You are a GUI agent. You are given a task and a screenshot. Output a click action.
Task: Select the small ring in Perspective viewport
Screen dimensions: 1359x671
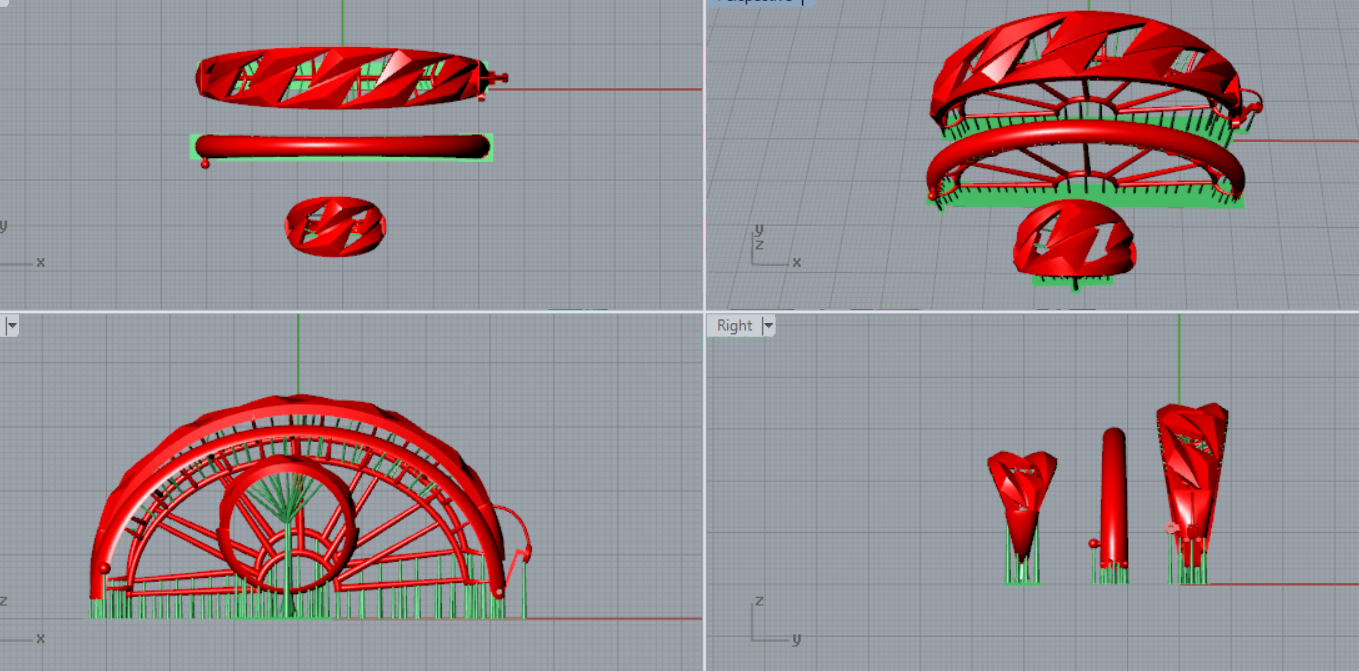1074,238
